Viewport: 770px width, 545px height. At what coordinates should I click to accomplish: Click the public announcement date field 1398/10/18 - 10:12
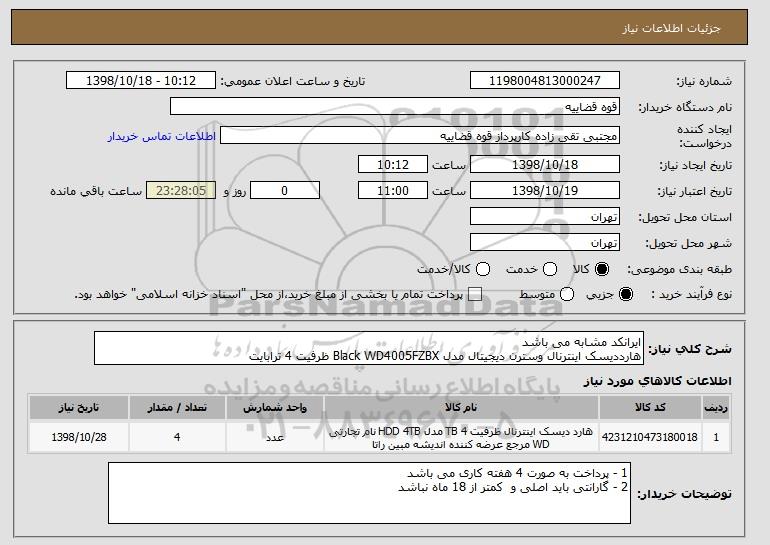pos(141,81)
